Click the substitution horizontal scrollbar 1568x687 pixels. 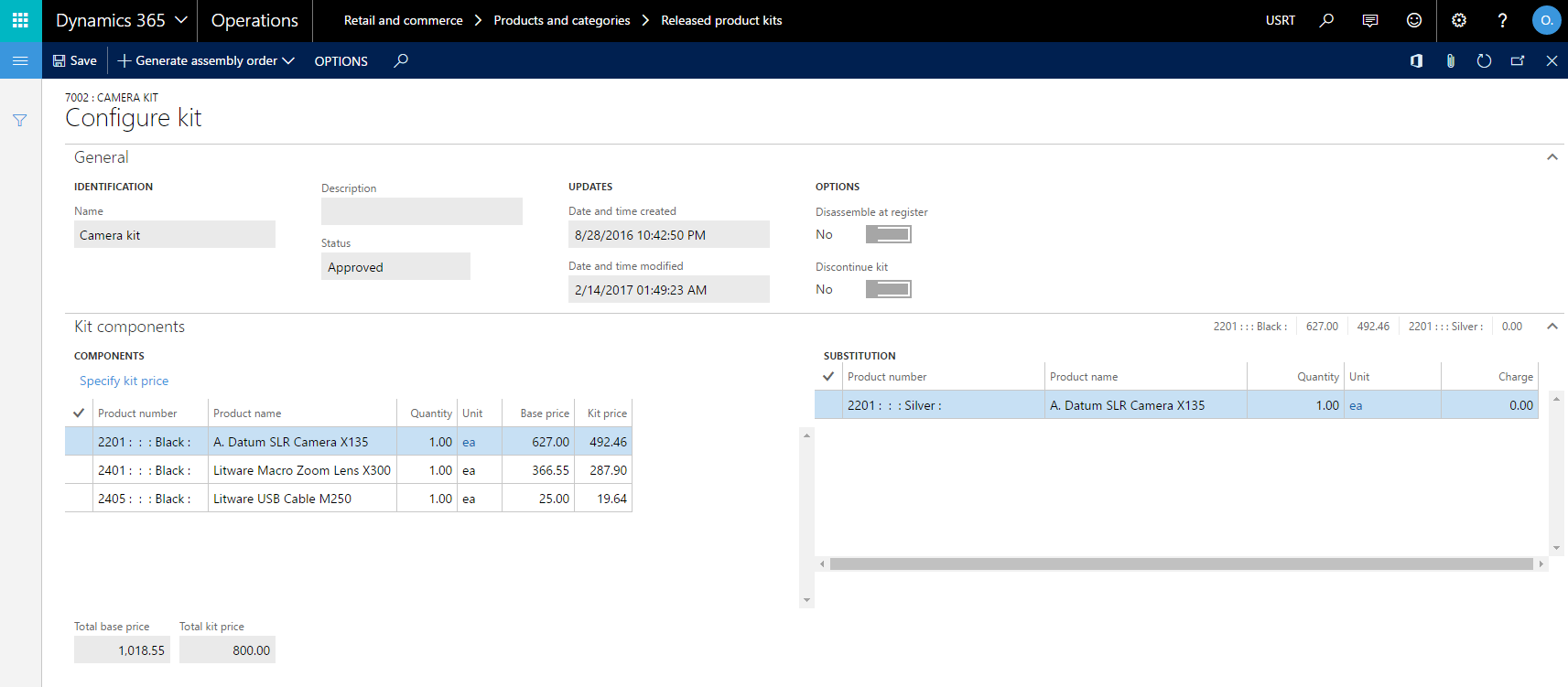(1181, 564)
